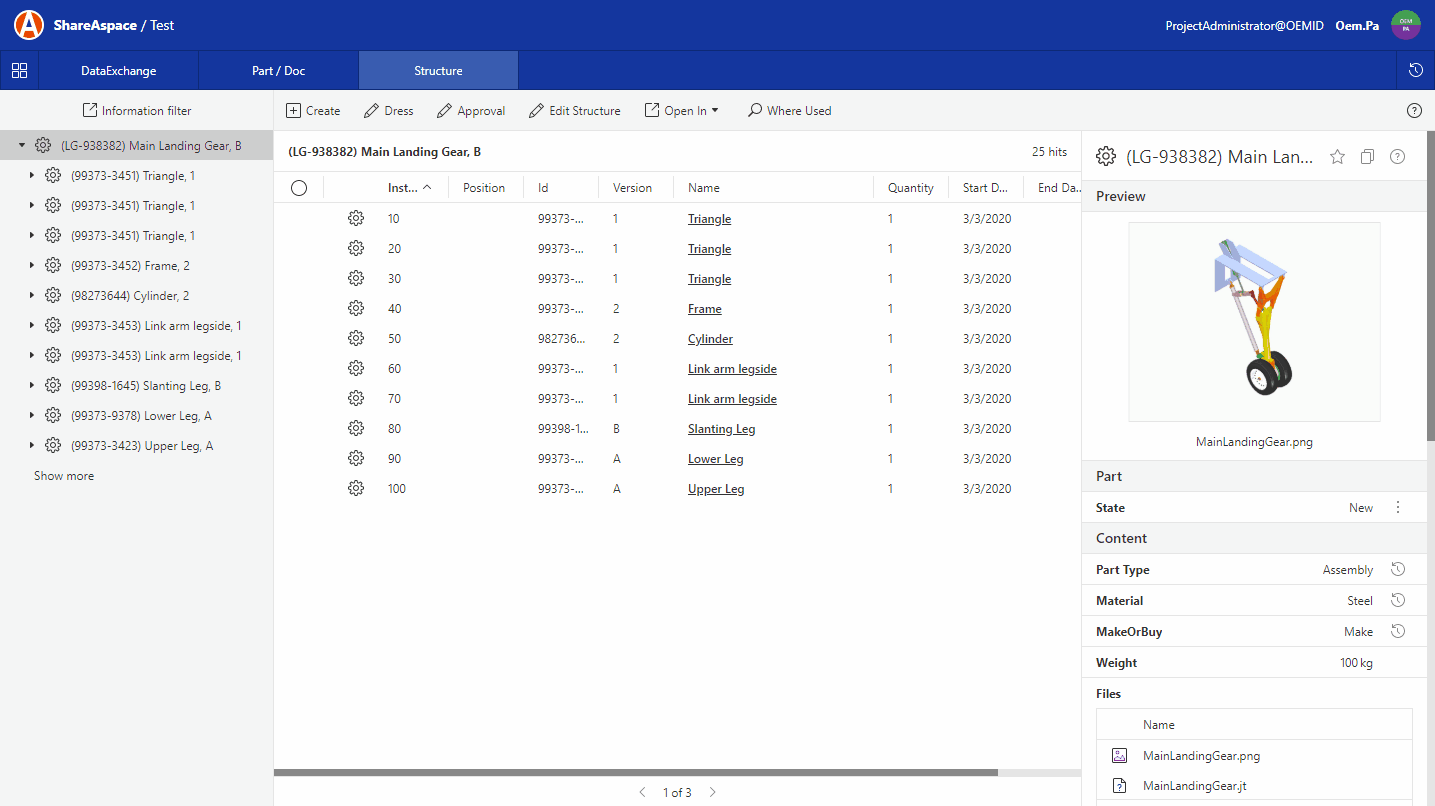The height and width of the screenshot is (806, 1435).
Task: View version history for Part Type Assembly
Action: [1397, 569]
